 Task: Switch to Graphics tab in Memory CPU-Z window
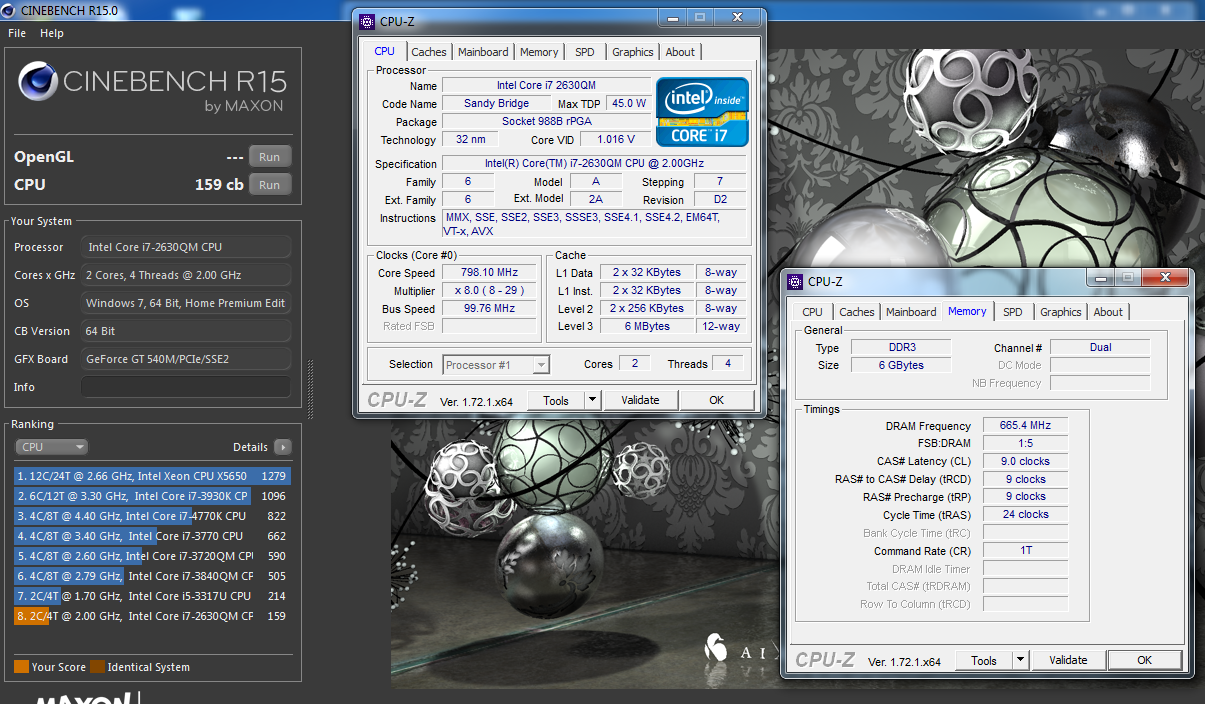click(x=1061, y=312)
